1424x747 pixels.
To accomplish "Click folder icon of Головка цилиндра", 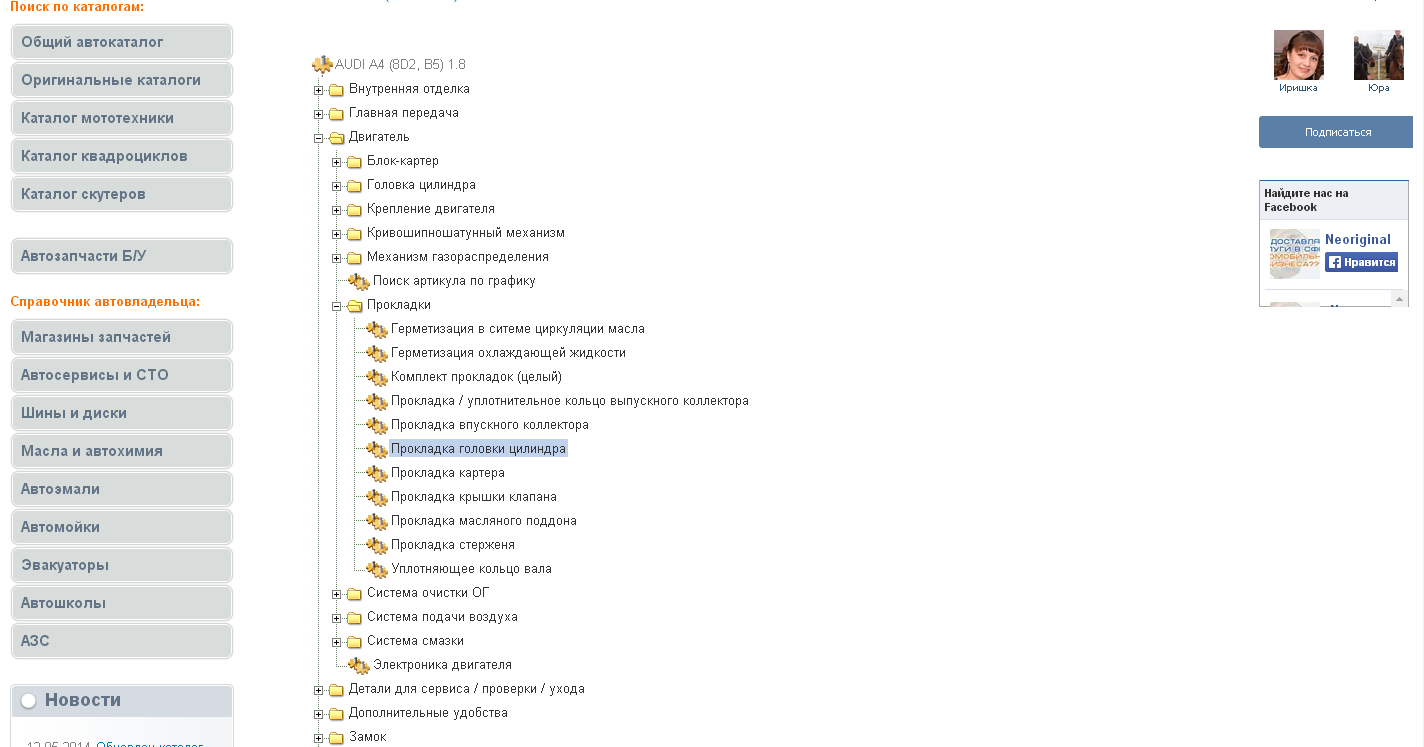I will coord(354,186).
